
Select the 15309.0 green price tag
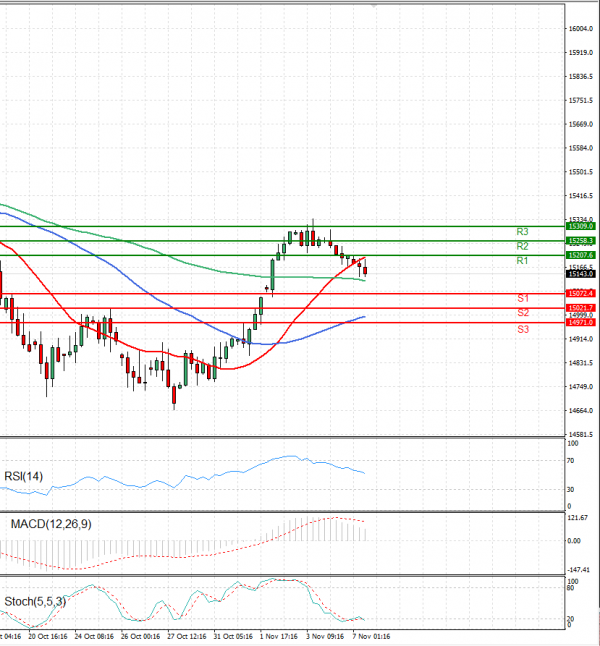(581, 226)
